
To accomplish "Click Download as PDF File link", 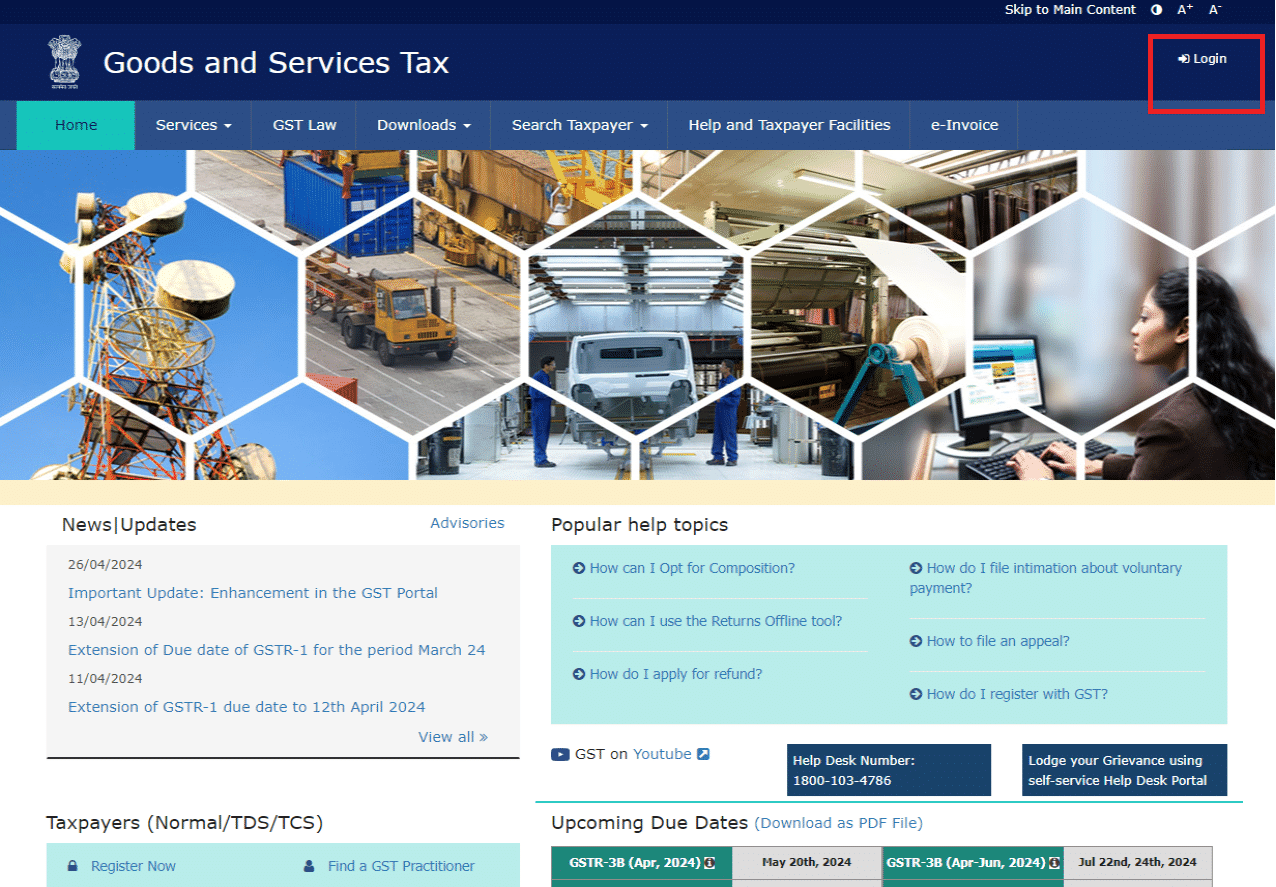I will pyautogui.click(x=839, y=823).
